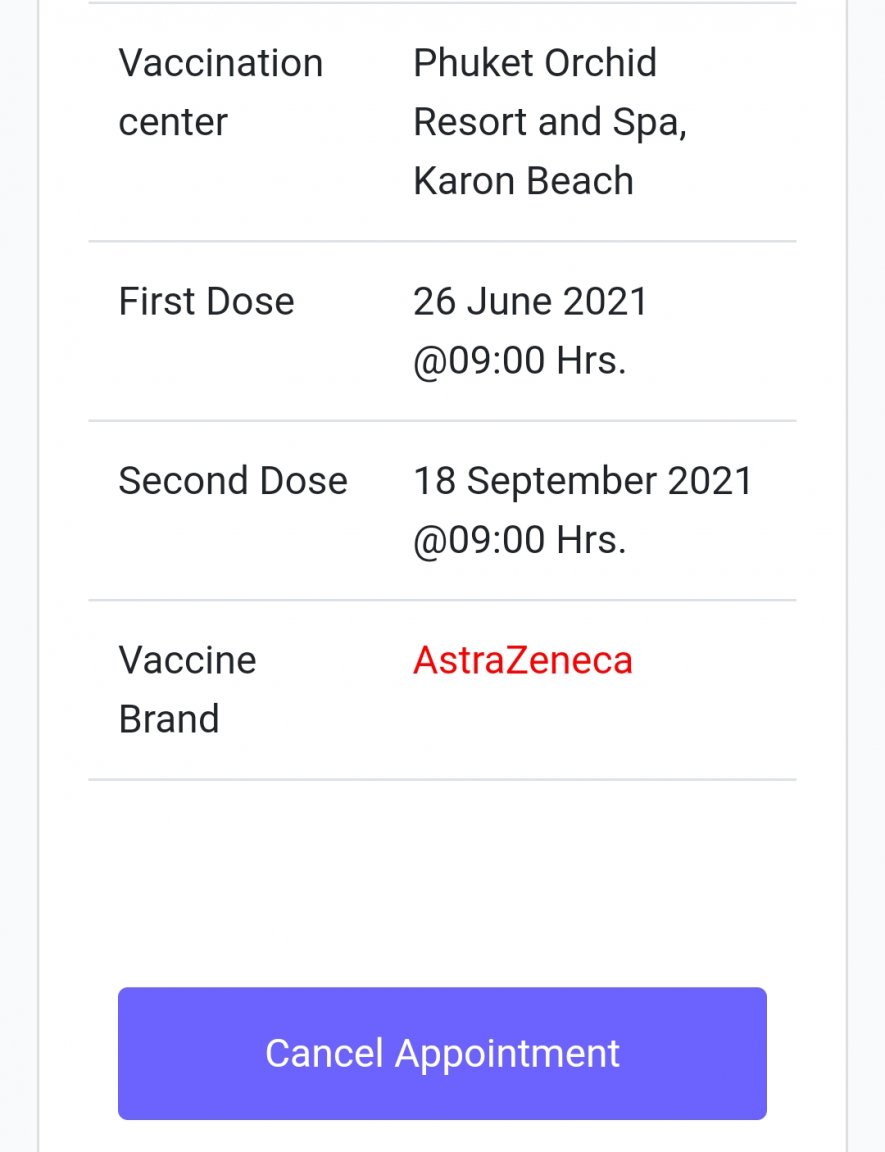The height and width of the screenshot is (1152, 885).
Task: Select the Second Dose label
Action: (233, 481)
